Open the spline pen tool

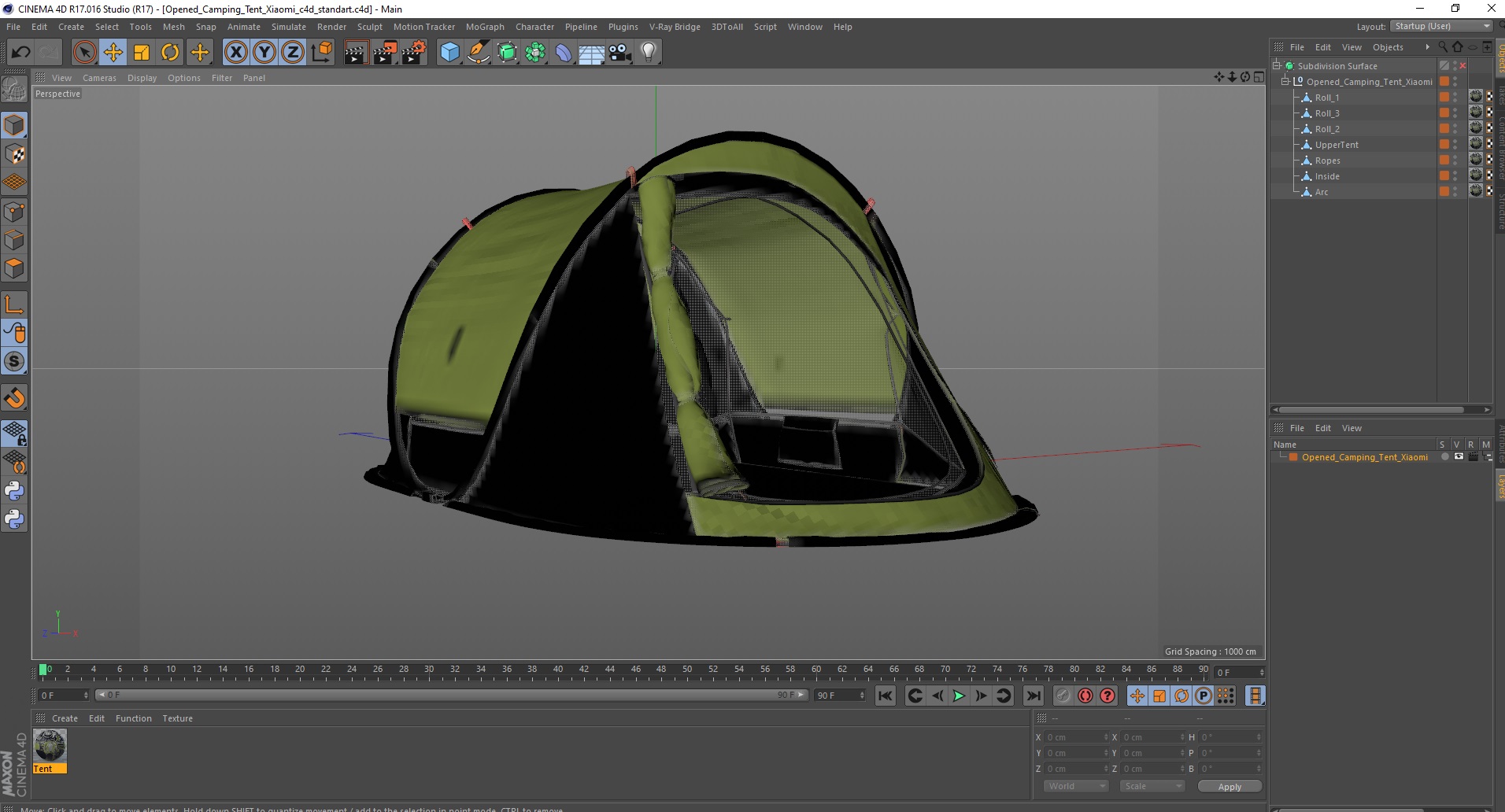pos(479,53)
